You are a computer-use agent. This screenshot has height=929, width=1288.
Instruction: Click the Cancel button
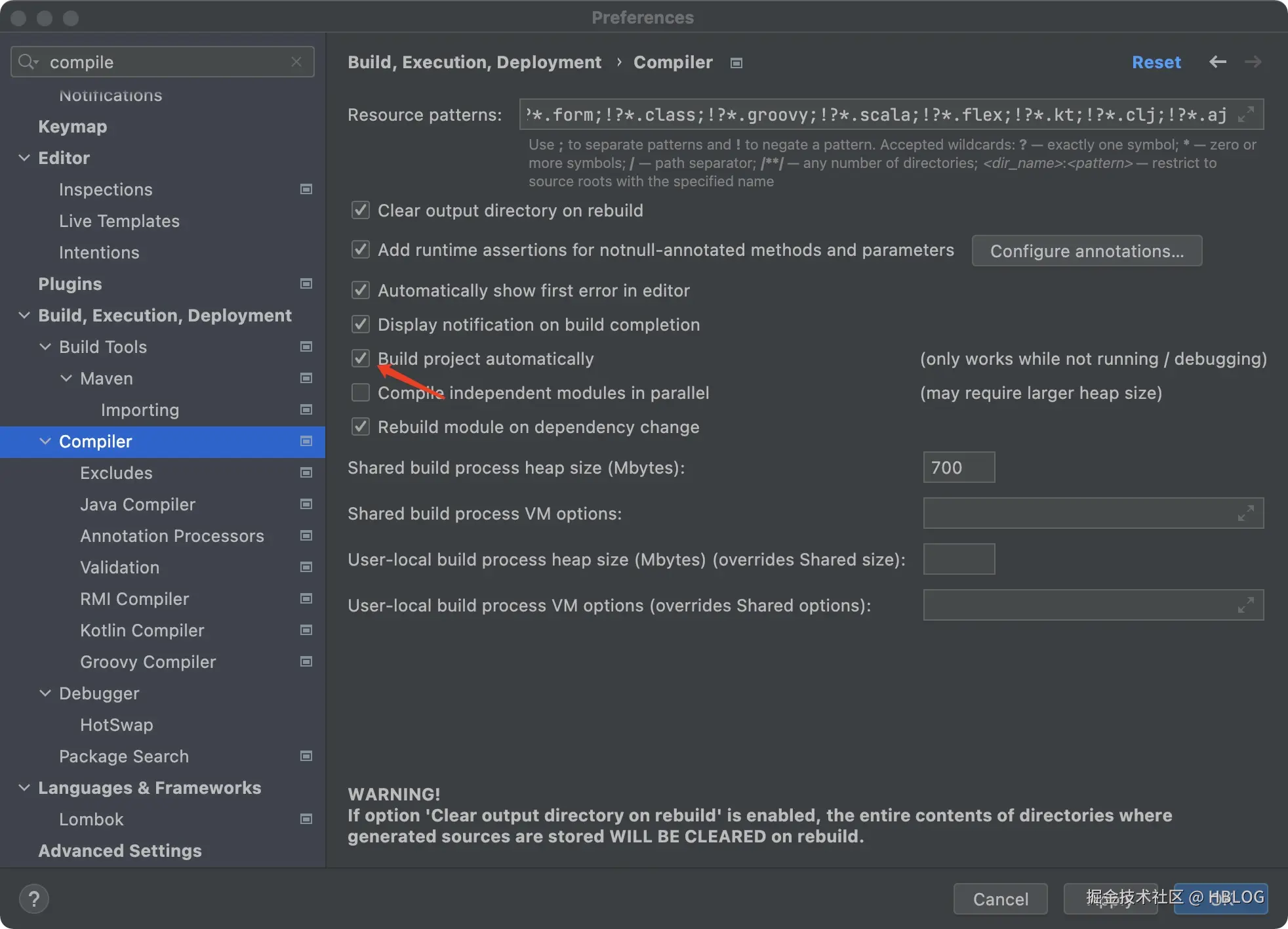pyautogui.click(x=999, y=899)
